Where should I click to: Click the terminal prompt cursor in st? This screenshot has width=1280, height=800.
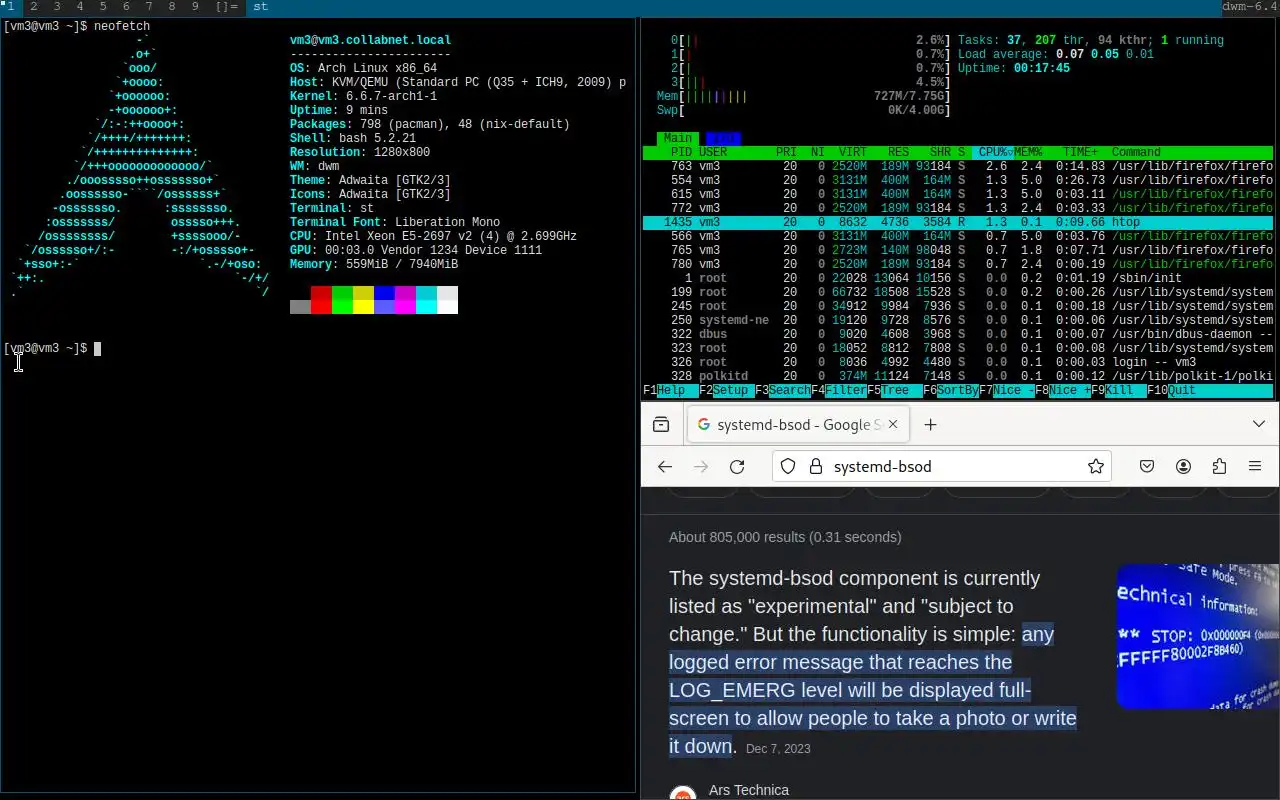(97, 348)
